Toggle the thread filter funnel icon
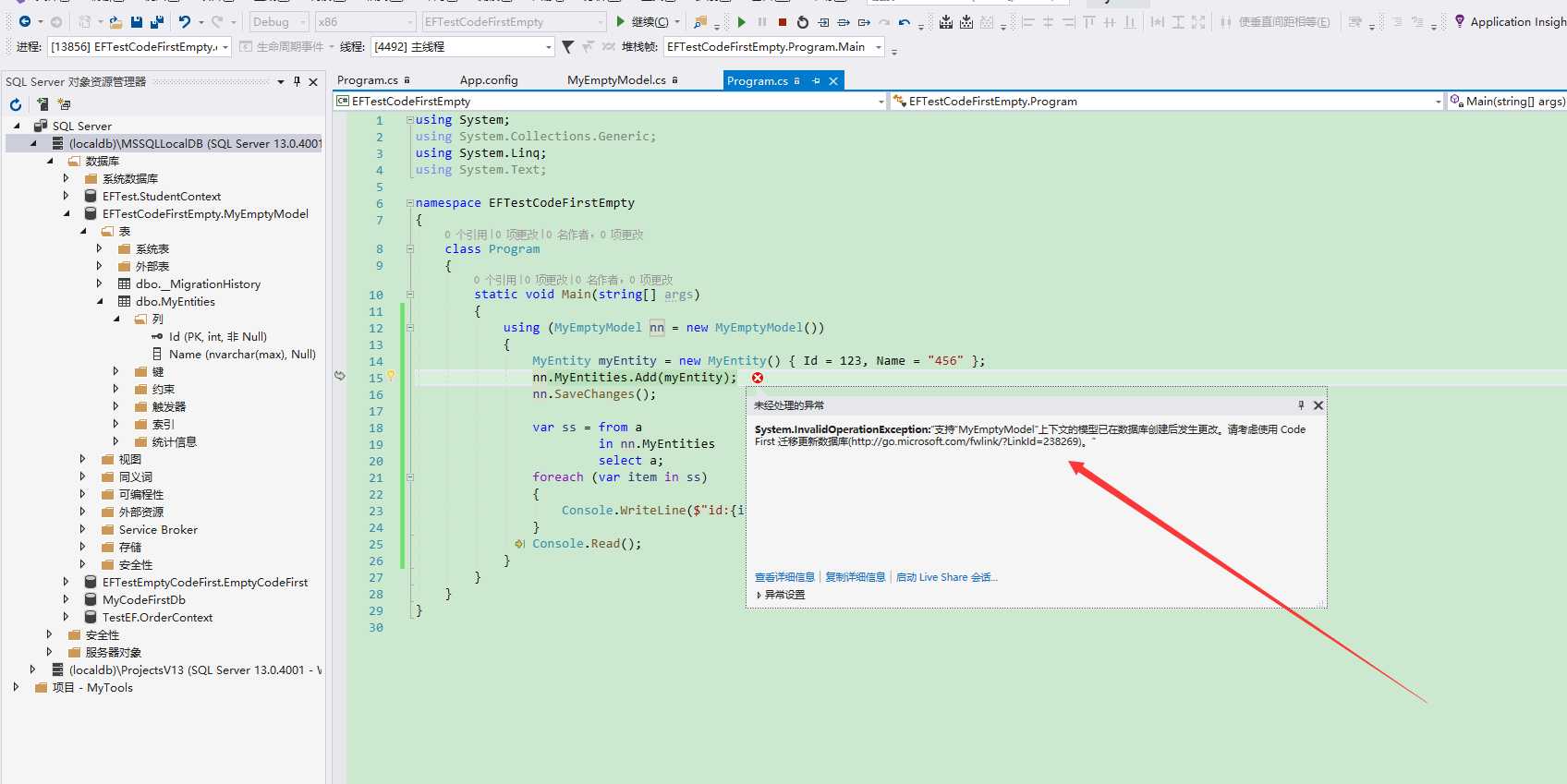The width and height of the screenshot is (1567, 784). [567, 46]
